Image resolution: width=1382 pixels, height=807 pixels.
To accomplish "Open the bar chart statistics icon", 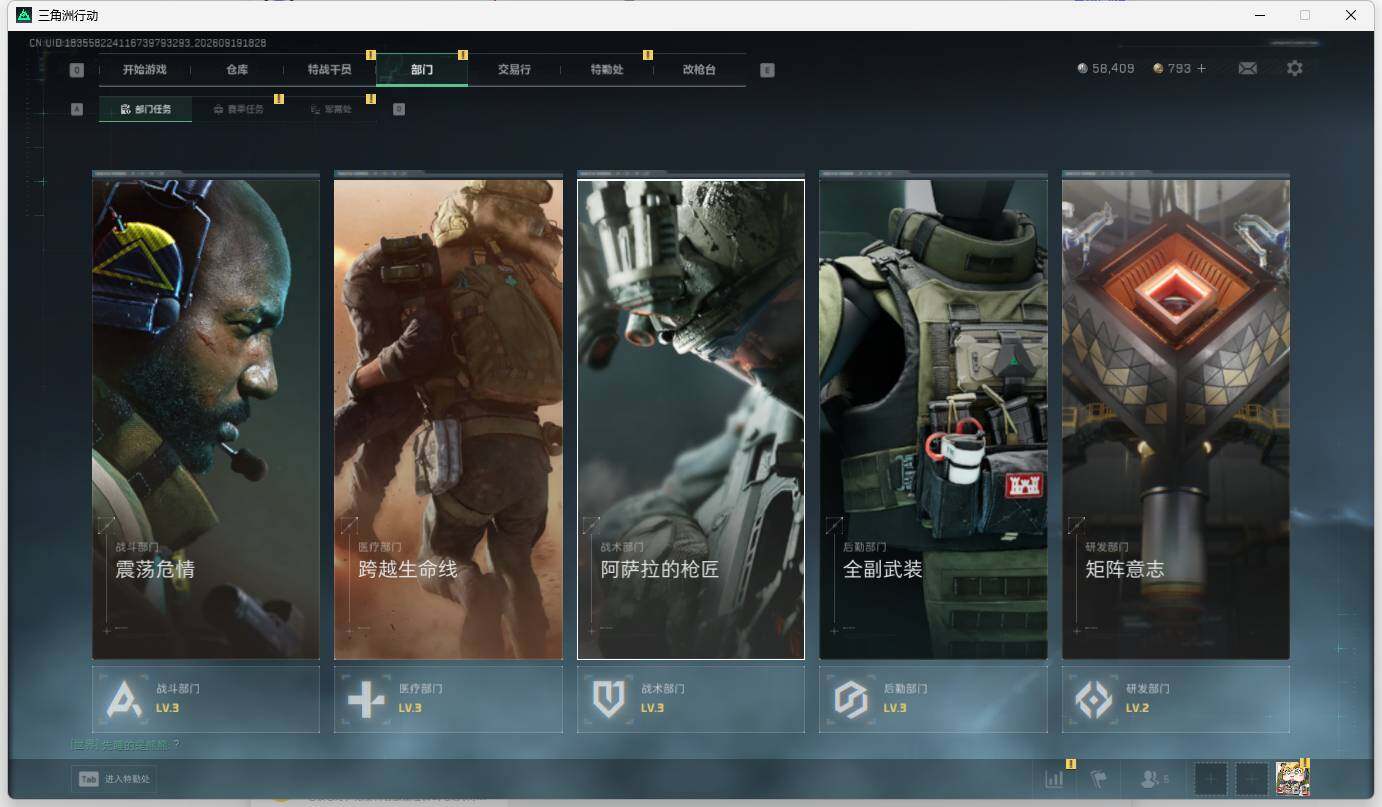I will coord(1055,779).
